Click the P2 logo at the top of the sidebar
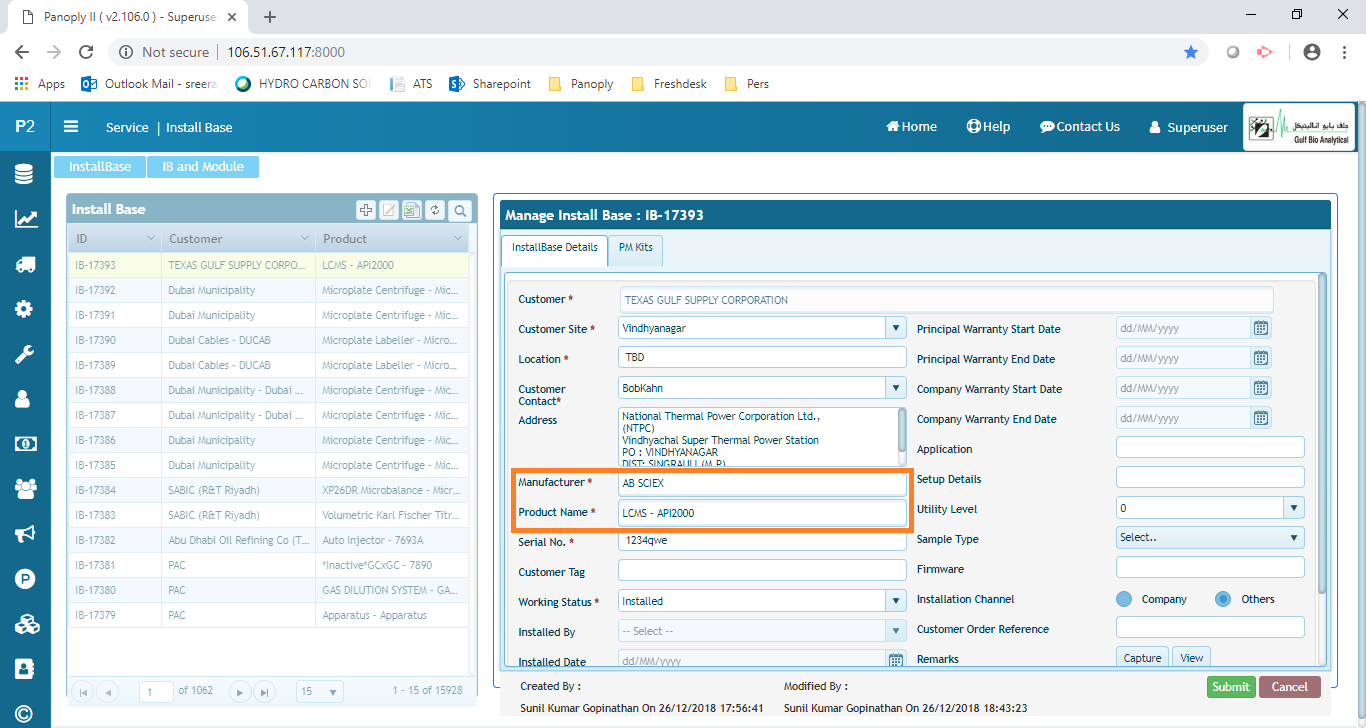The image size is (1366, 728). coord(24,127)
